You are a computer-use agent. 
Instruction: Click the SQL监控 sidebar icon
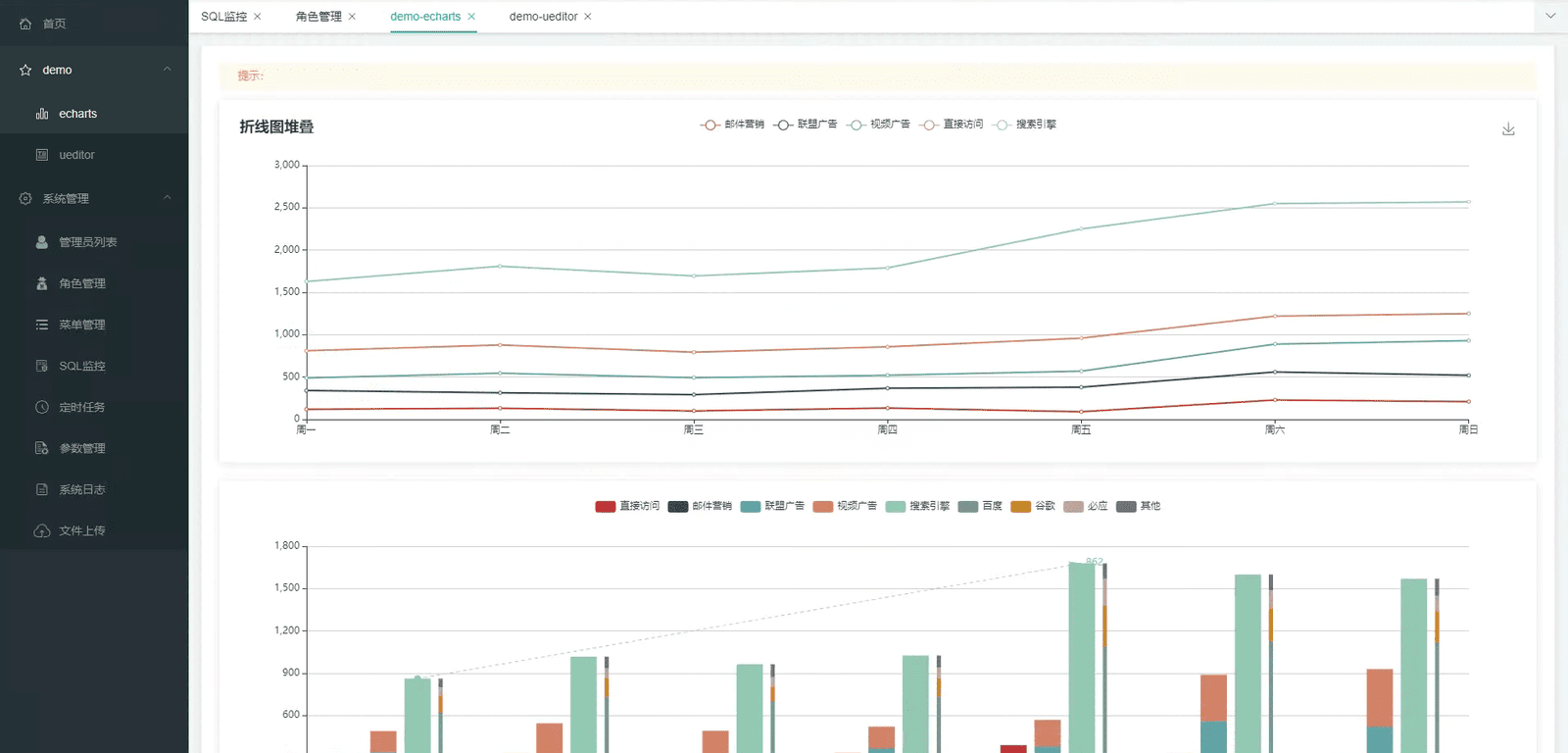coord(42,366)
